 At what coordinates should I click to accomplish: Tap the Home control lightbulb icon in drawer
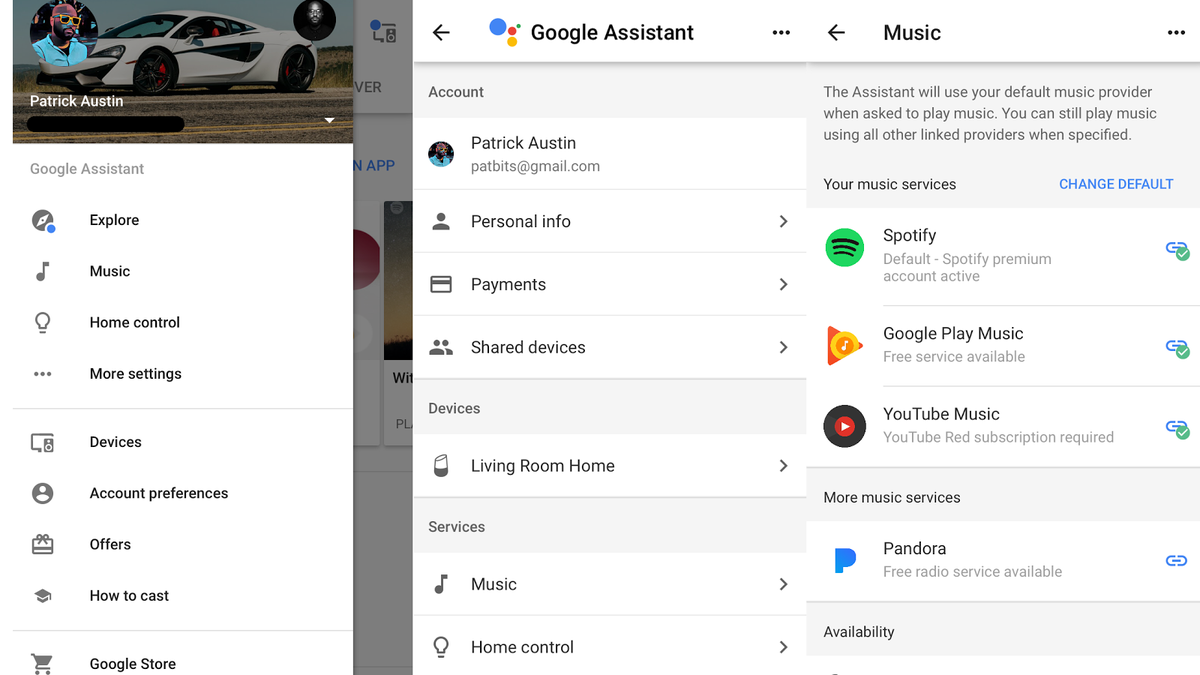pos(42,323)
